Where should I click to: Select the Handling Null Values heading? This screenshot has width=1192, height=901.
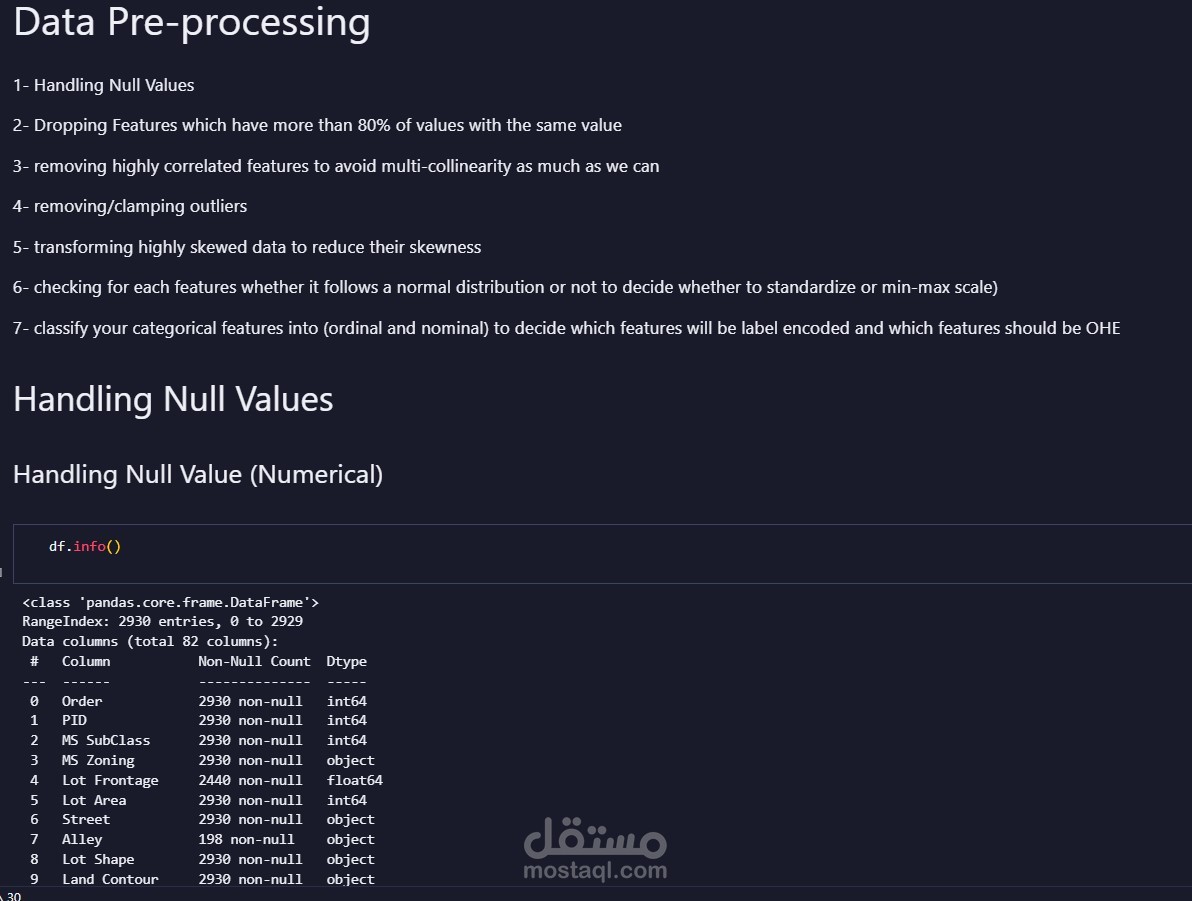pyautogui.click(x=173, y=399)
